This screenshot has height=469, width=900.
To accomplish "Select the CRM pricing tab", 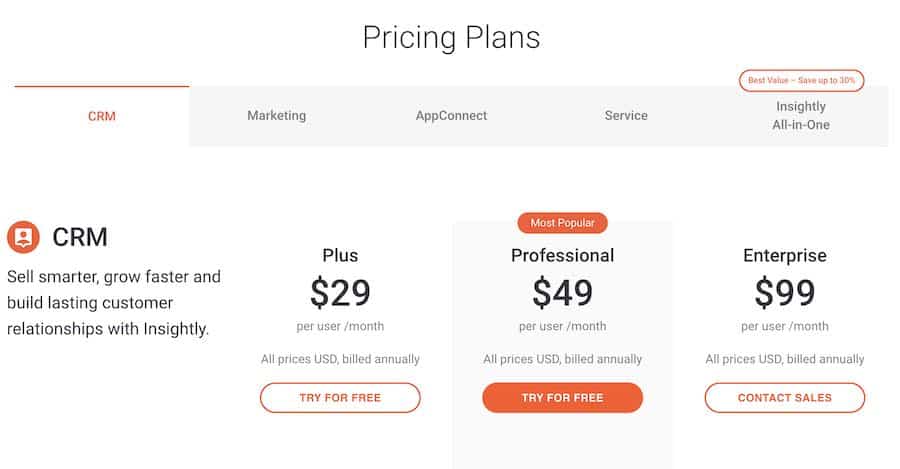I will (x=102, y=116).
